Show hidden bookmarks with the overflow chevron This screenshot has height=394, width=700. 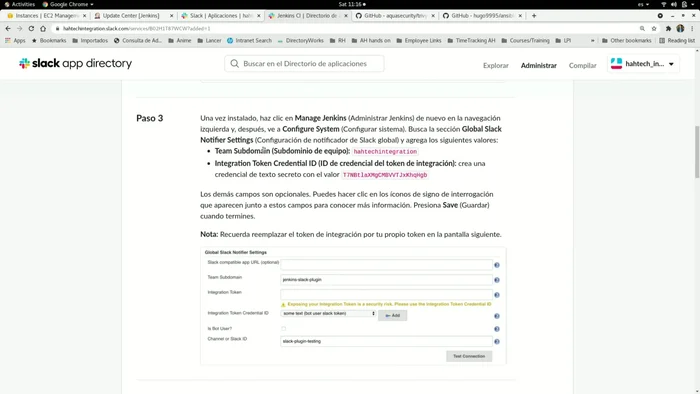pos(592,41)
